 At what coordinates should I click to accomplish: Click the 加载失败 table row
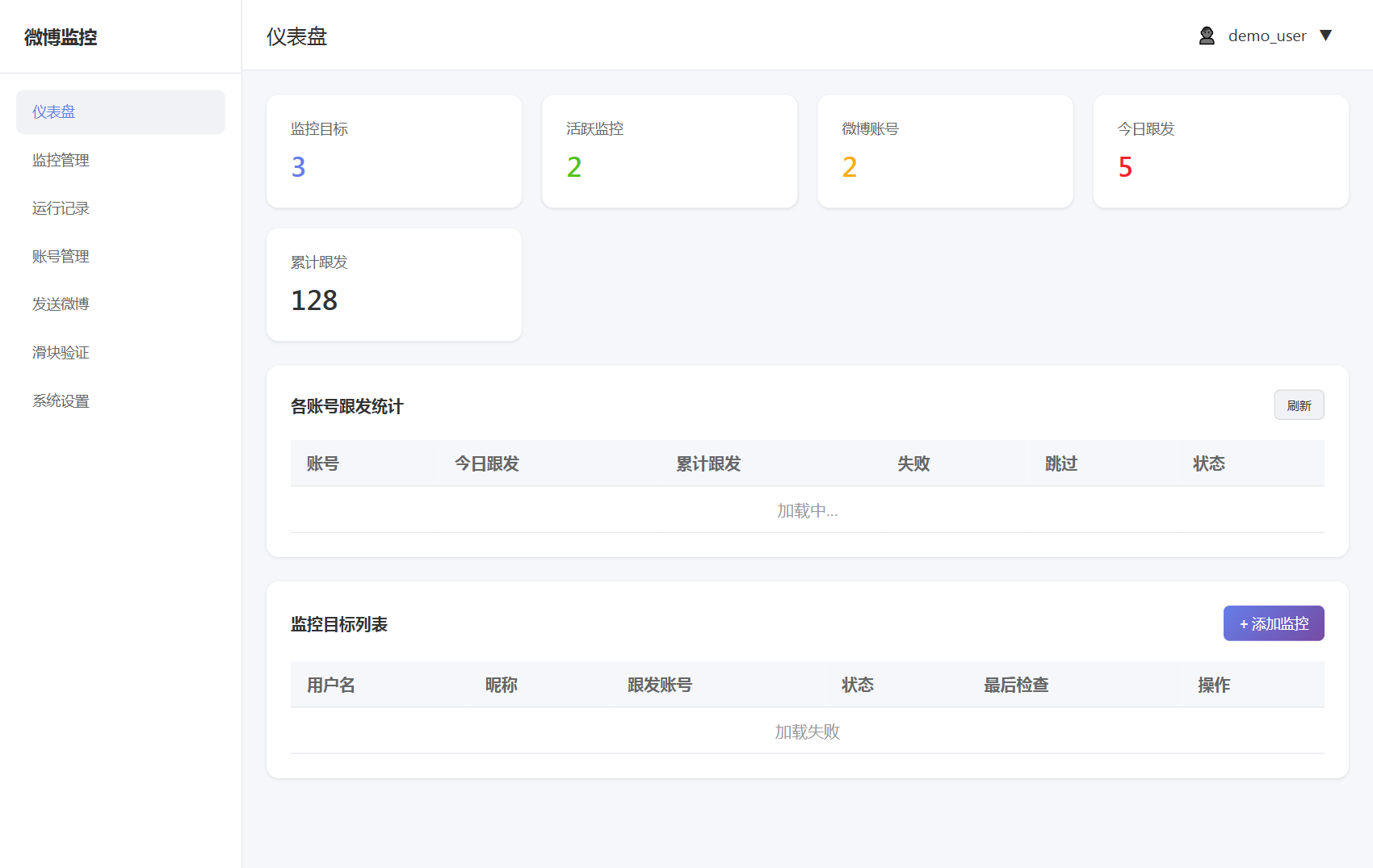coord(808,732)
